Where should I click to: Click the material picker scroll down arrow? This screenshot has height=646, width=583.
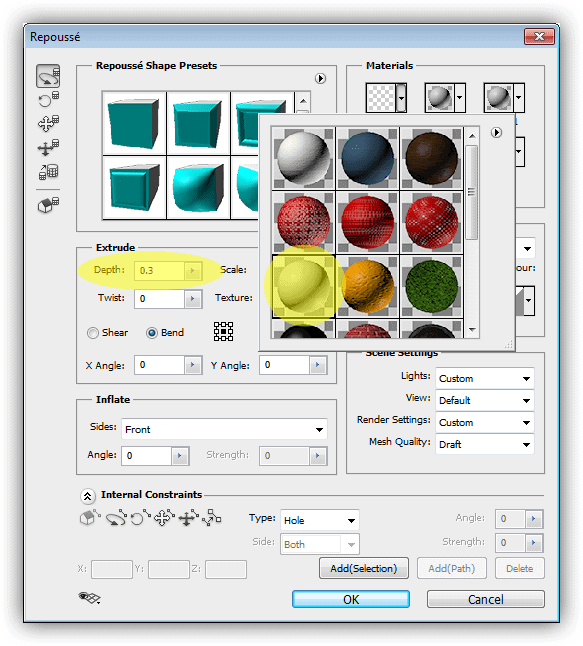pos(472,330)
